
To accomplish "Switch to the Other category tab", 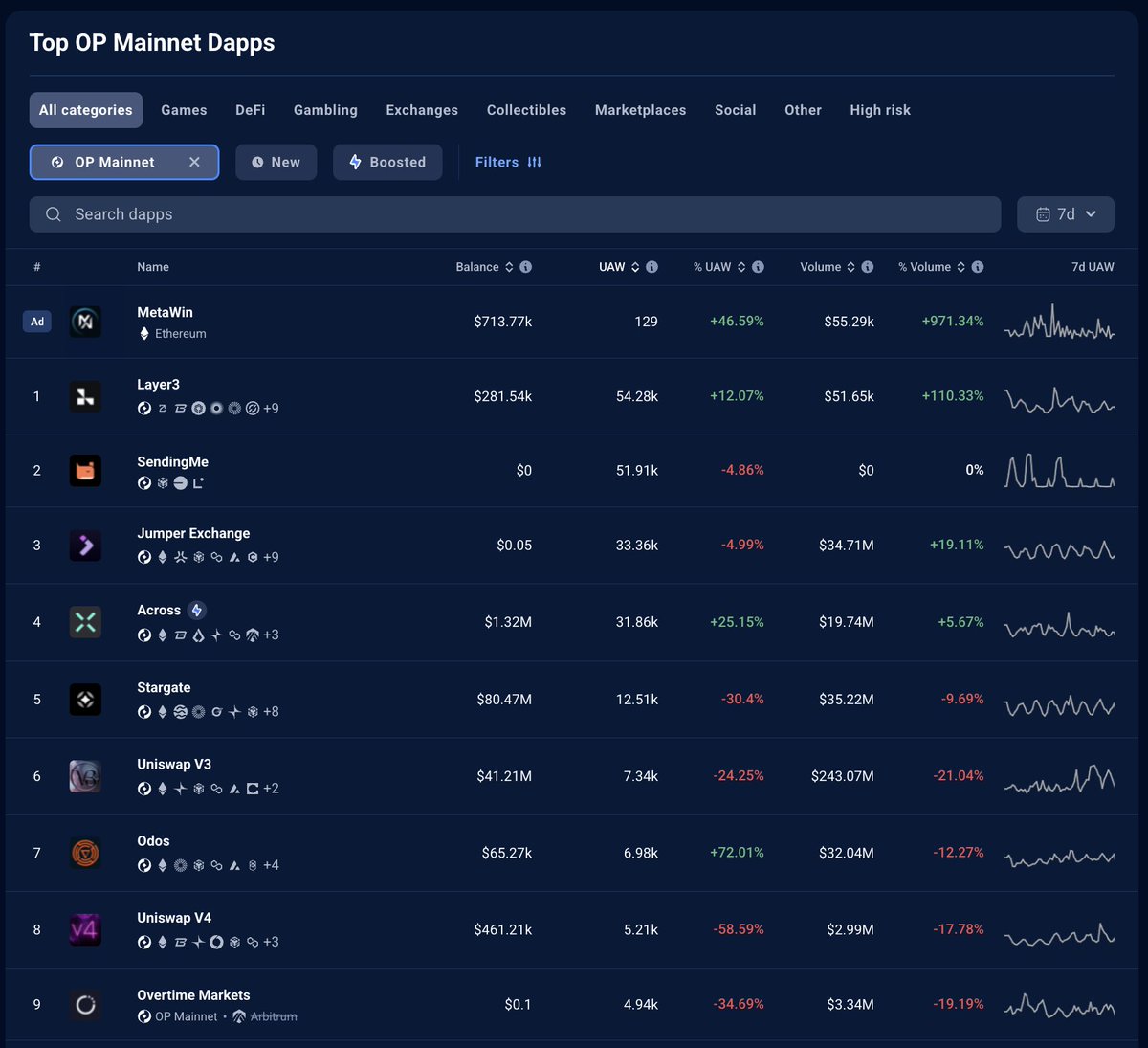I will (x=803, y=110).
